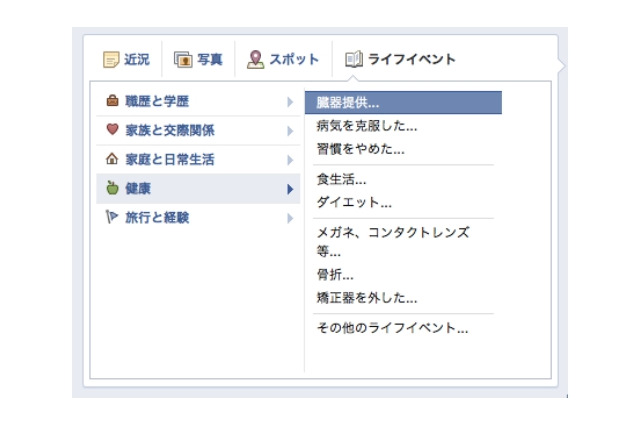Open the ライフイベント tab
The width and height of the screenshot is (640, 426).
[400, 60]
